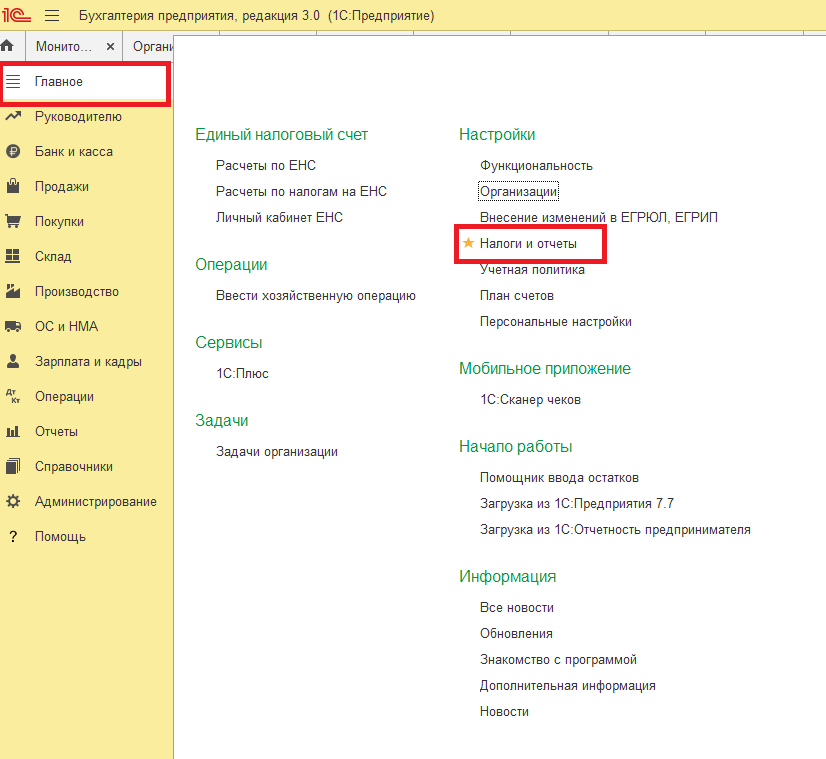Open the Administration gear section (Администрирование)

(x=95, y=502)
